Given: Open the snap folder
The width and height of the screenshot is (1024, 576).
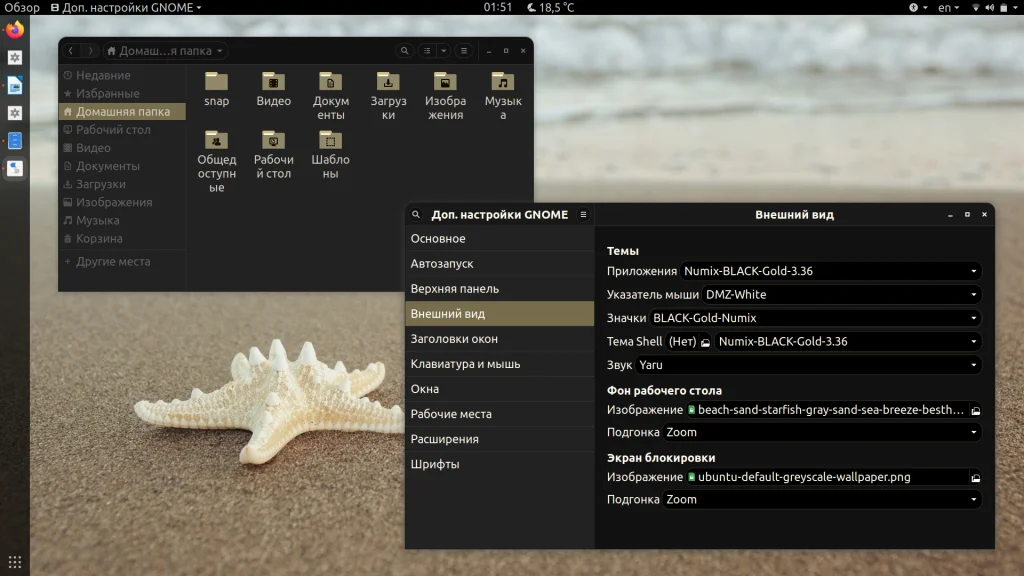Looking at the screenshot, I should coord(216,83).
